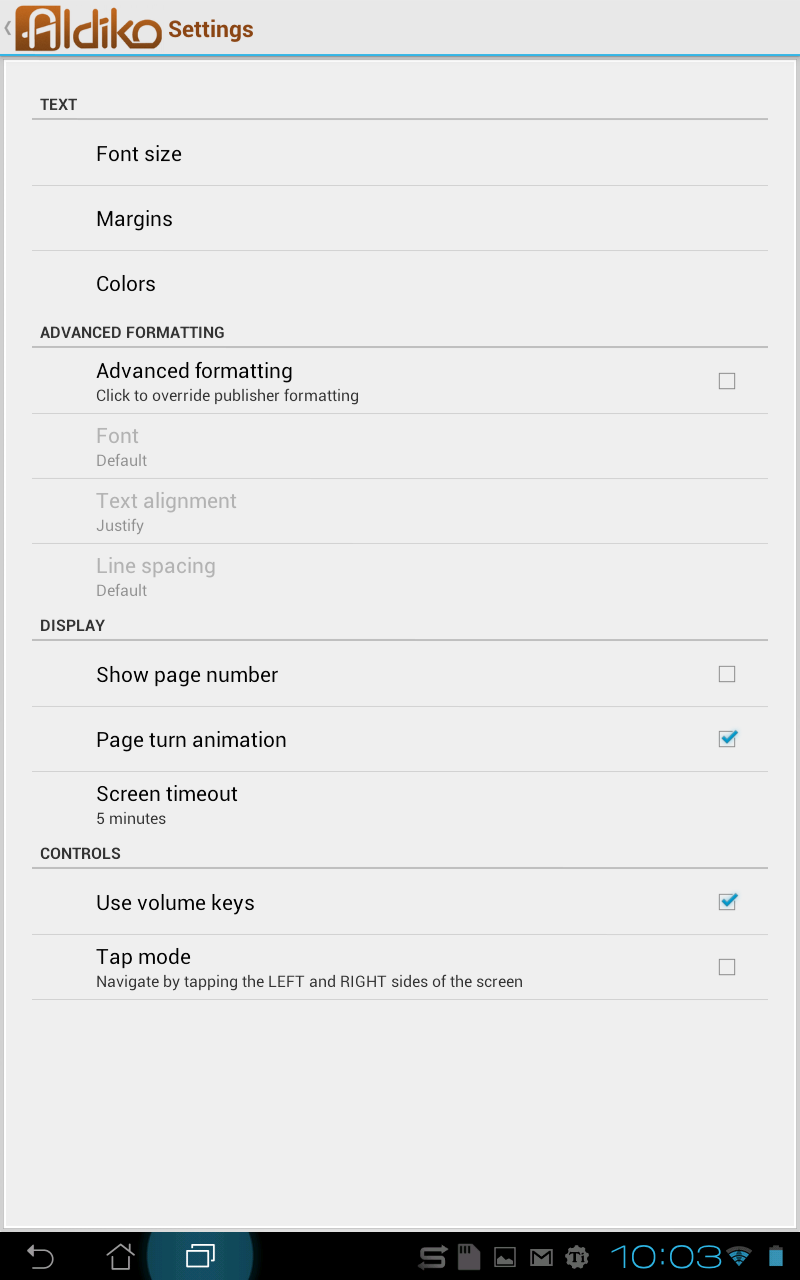Tap the Gmail notification icon
Viewport: 800px width, 1280px height.
541,1257
